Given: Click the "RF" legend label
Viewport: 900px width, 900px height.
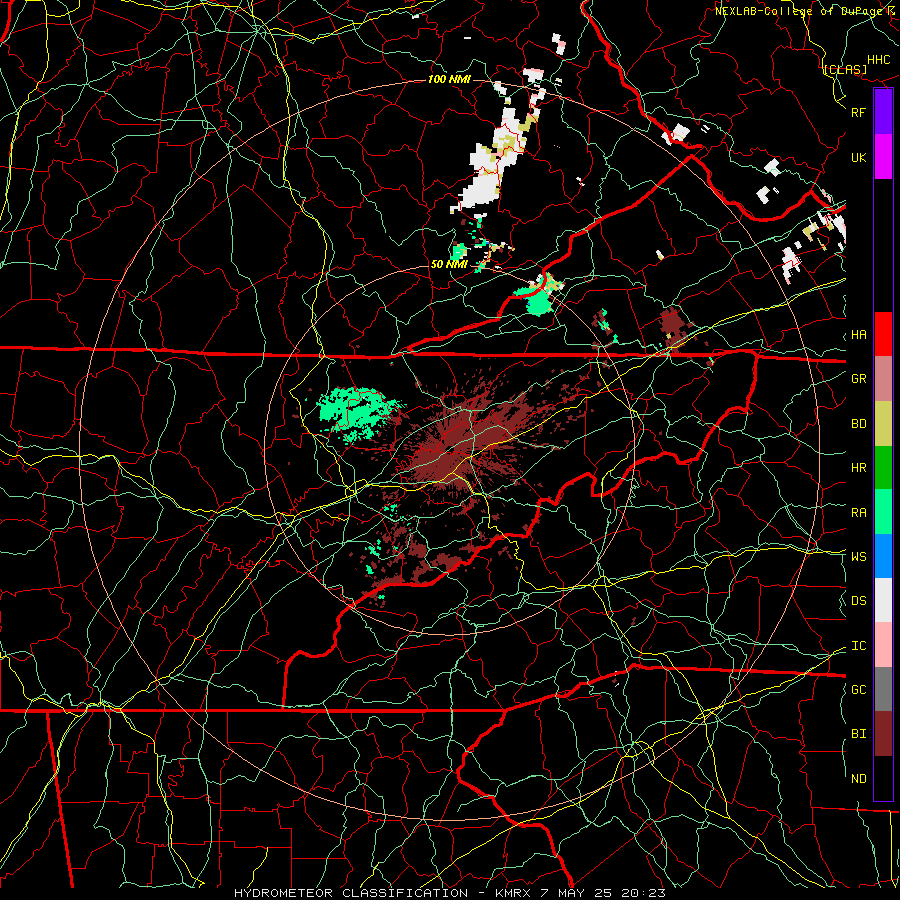Looking at the screenshot, I should point(858,112).
